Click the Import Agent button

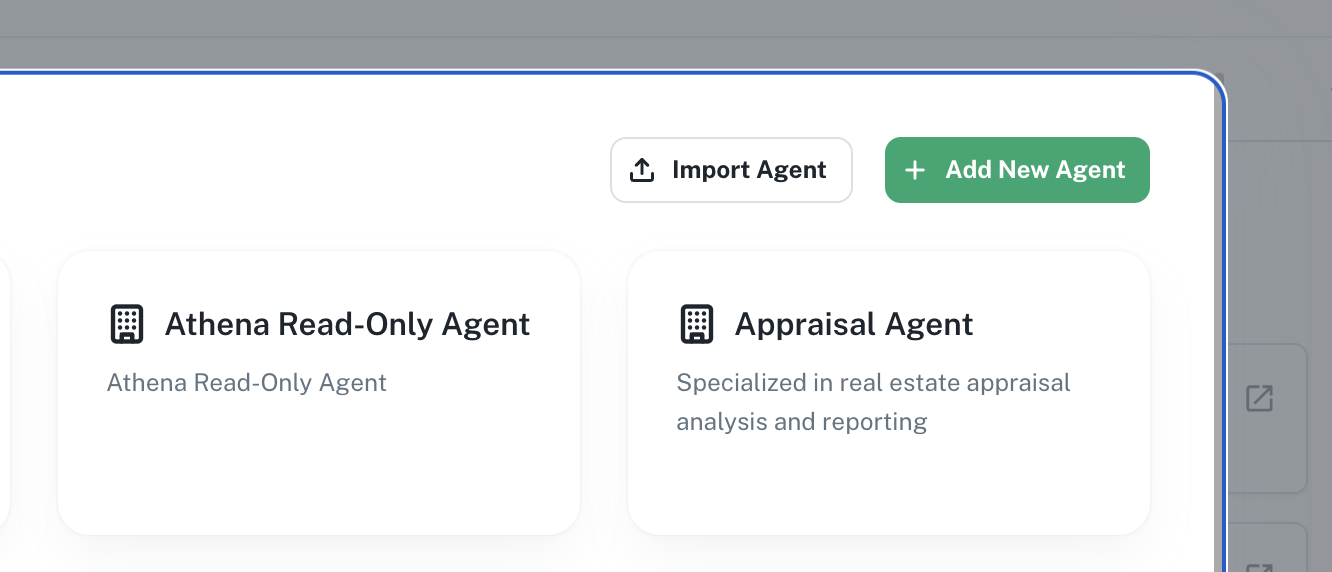[731, 170]
